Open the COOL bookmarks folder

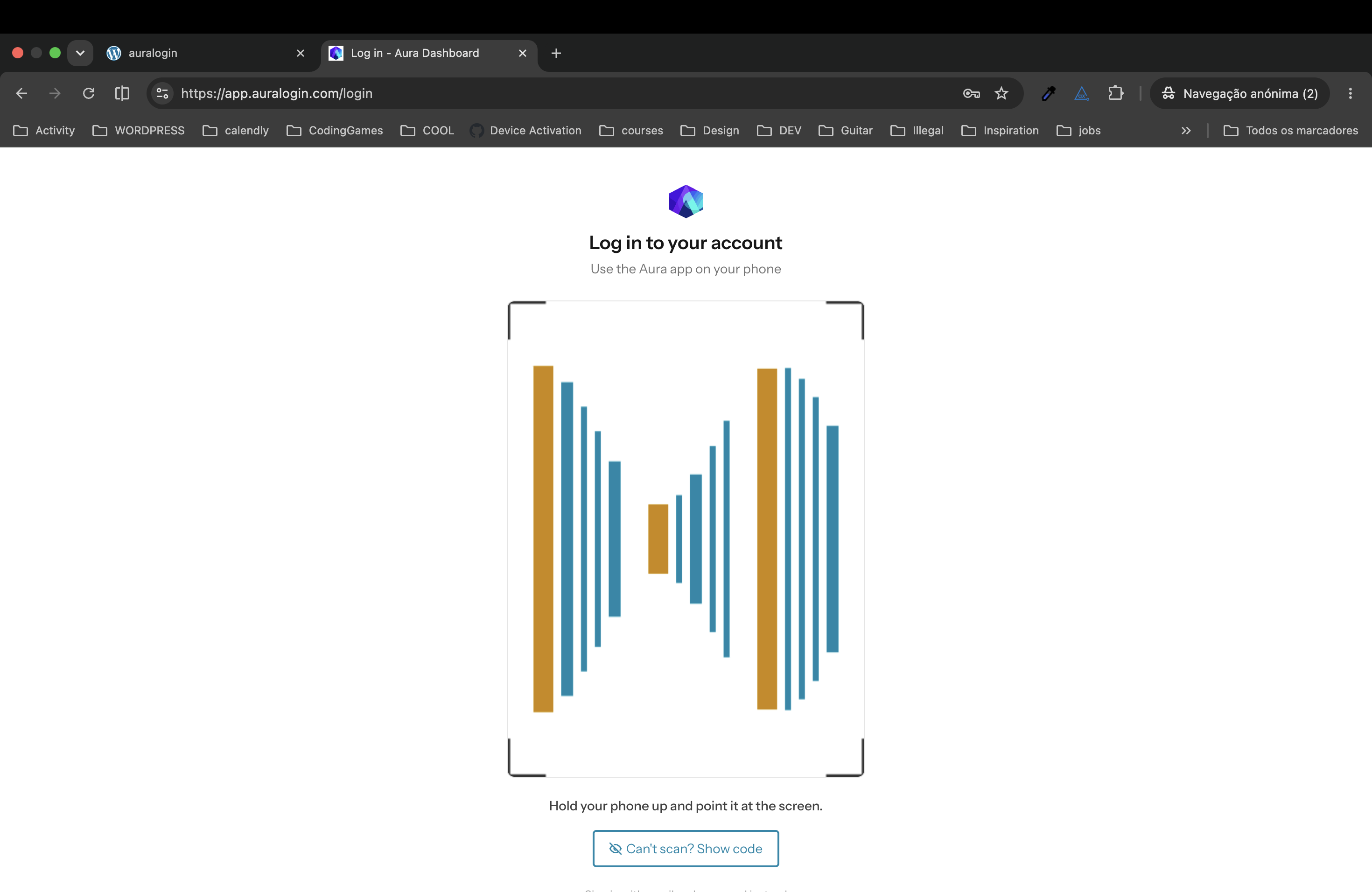click(x=427, y=131)
